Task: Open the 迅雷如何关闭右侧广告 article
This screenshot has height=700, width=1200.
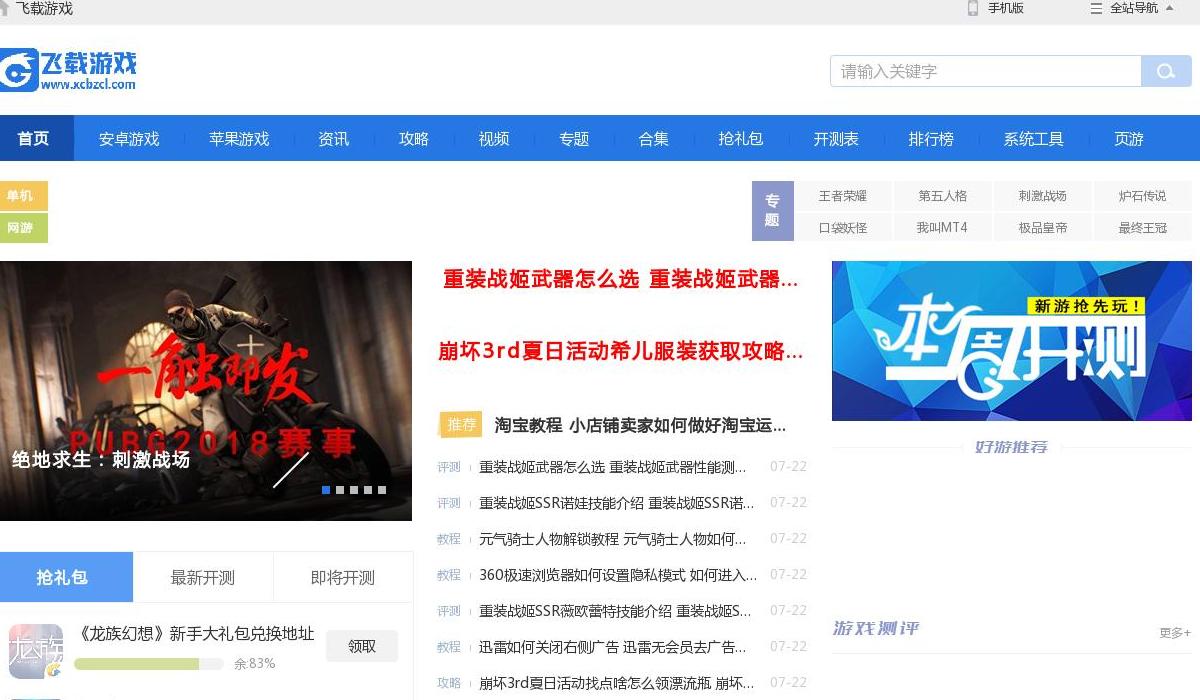Action: pos(613,647)
